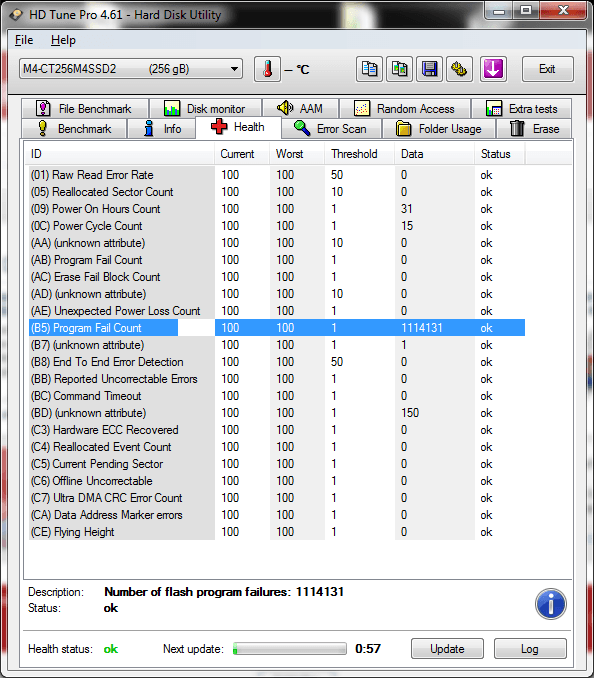The height and width of the screenshot is (678, 594).
Task: Click the Data column header
Action: 434,154
